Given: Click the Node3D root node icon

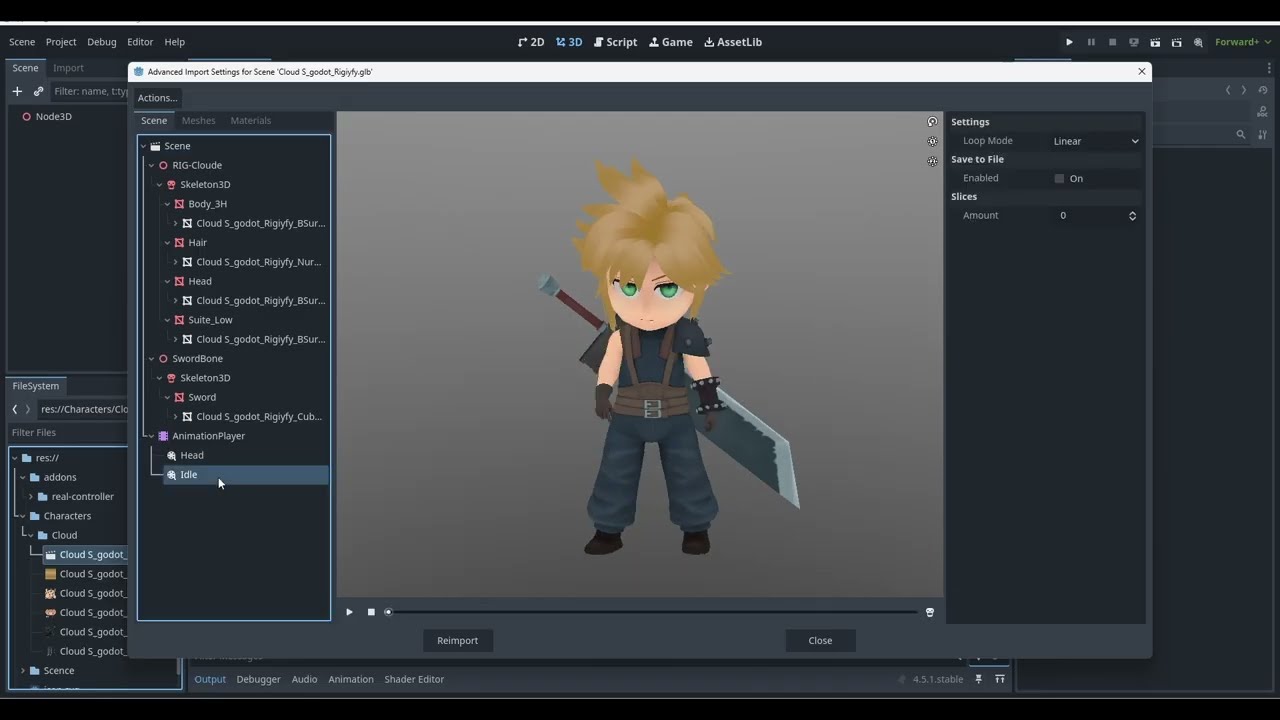Looking at the screenshot, I should pyautogui.click(x=27, y=116).
